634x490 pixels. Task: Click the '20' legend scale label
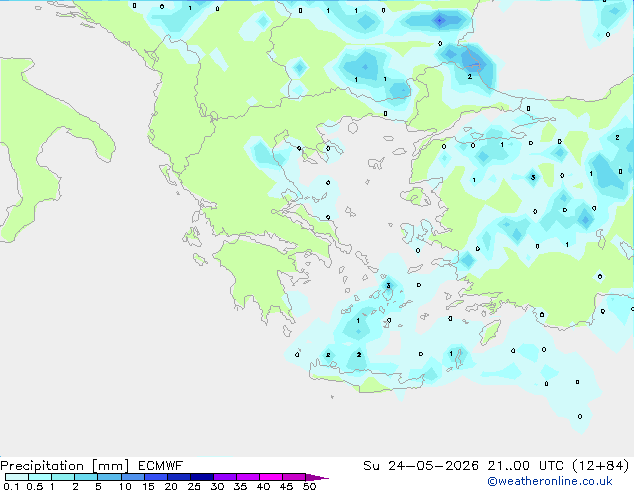171,486
